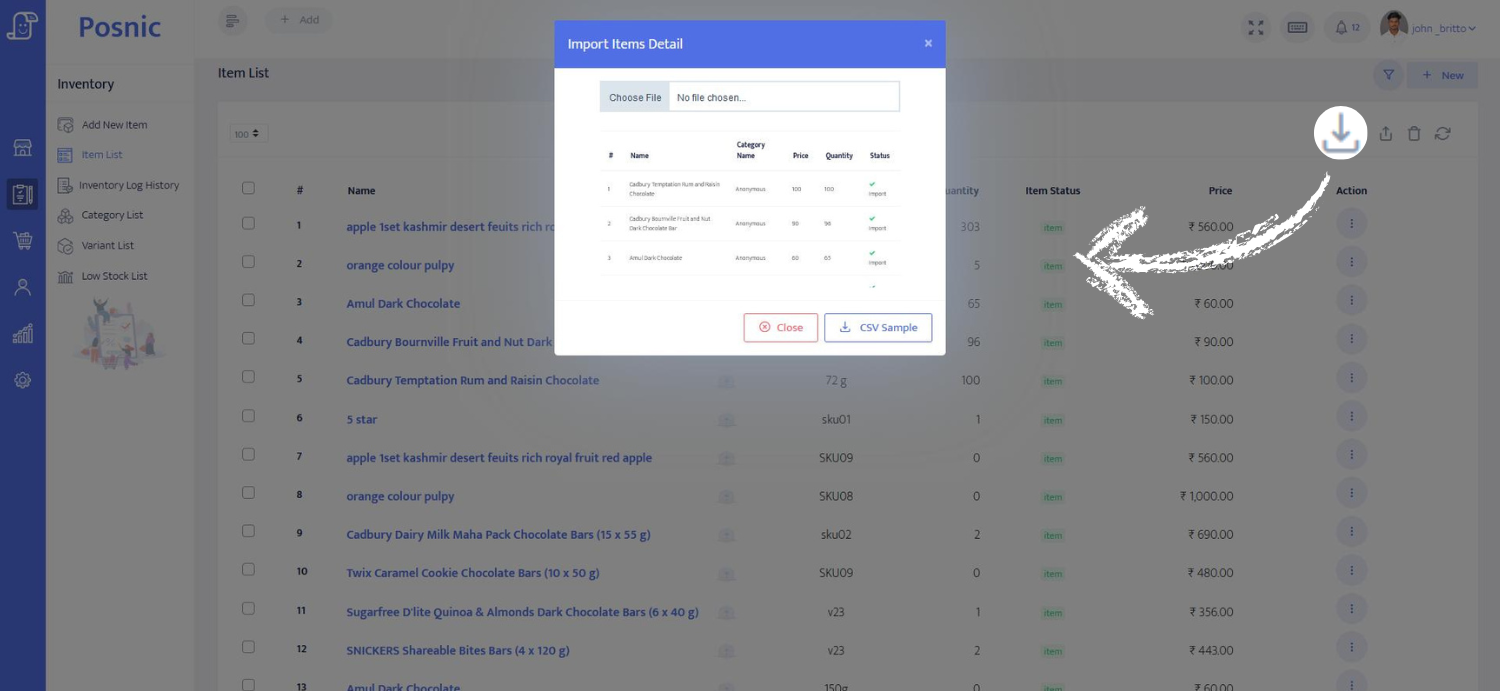The height and width of the screenshot is (691, 1500).
Task: Open action menu for the 5 star row
Action: [x=1351, y=418]
